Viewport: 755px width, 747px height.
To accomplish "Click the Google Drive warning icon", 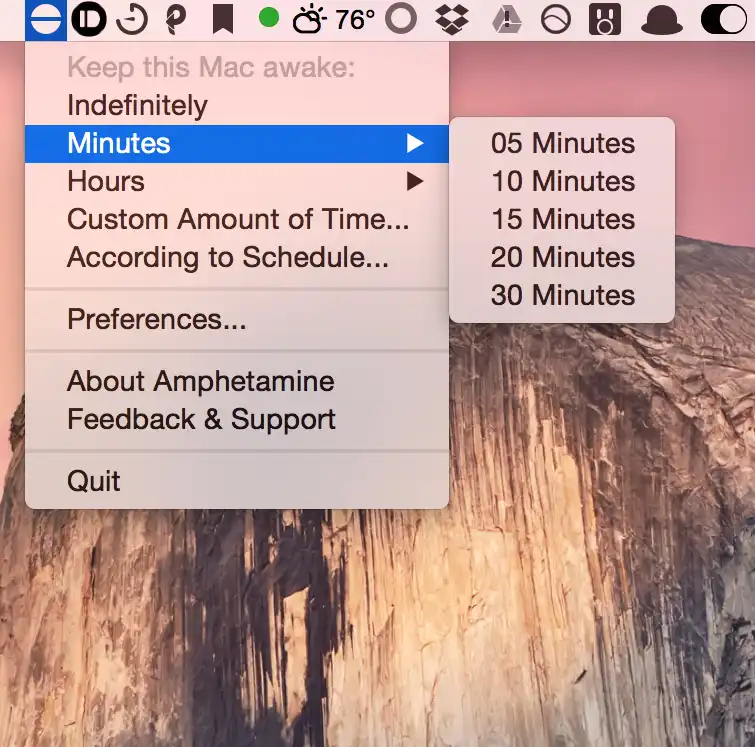I will [x=509, y=19].
